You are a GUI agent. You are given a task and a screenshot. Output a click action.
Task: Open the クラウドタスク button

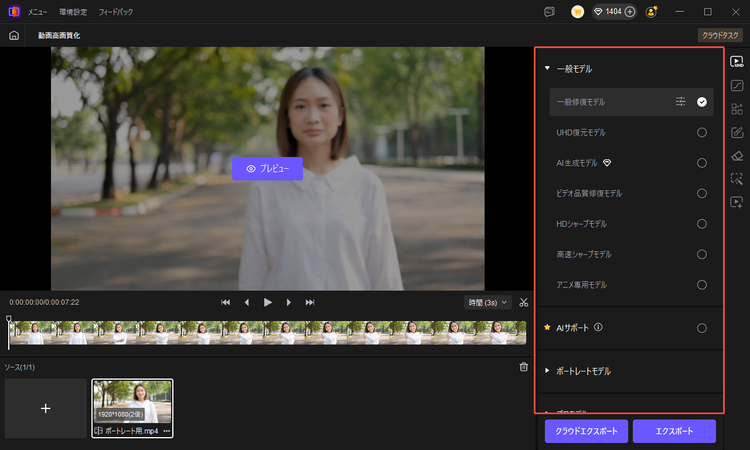pos(720,35)
